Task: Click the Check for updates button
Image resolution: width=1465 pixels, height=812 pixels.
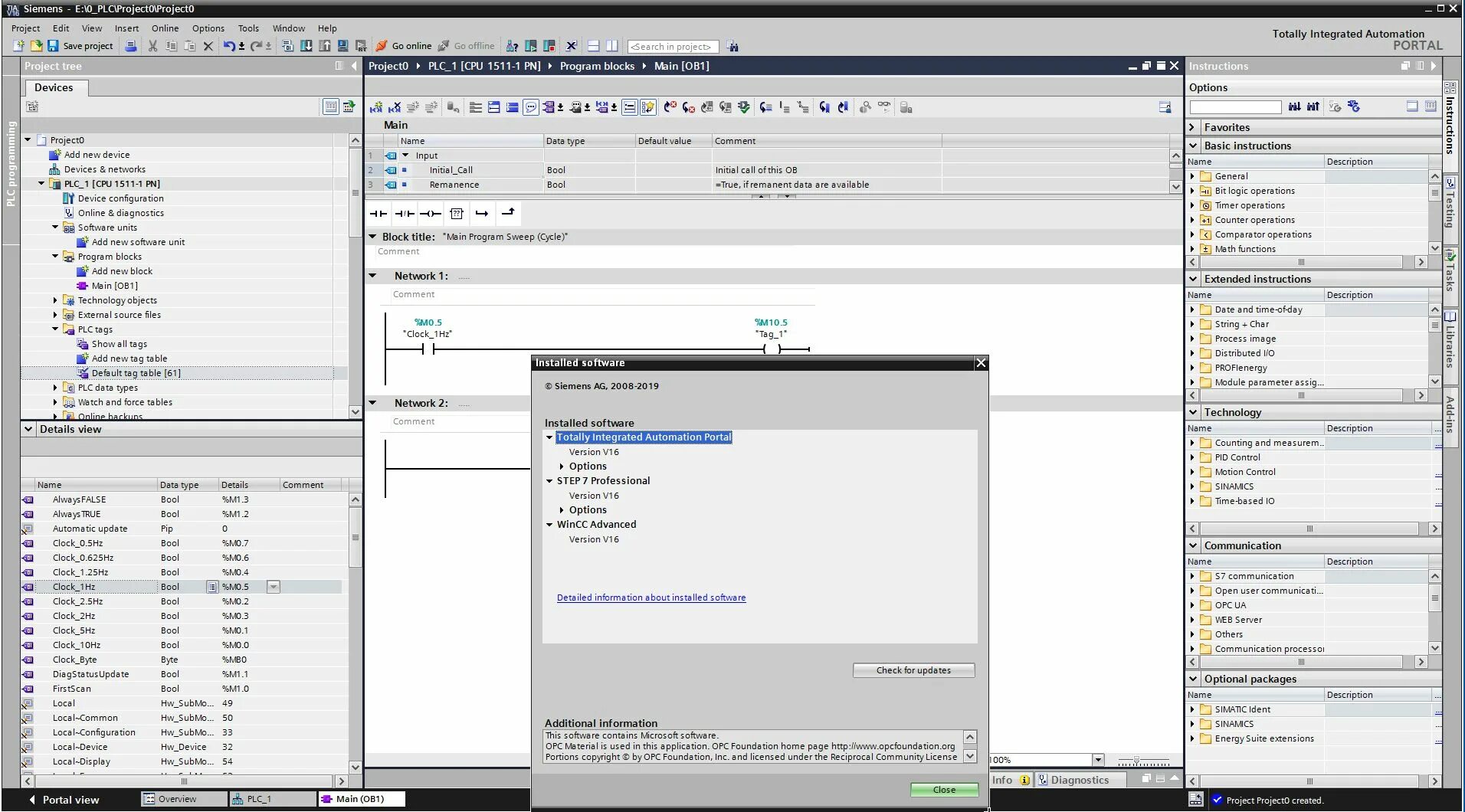Action: click(913, 670)
